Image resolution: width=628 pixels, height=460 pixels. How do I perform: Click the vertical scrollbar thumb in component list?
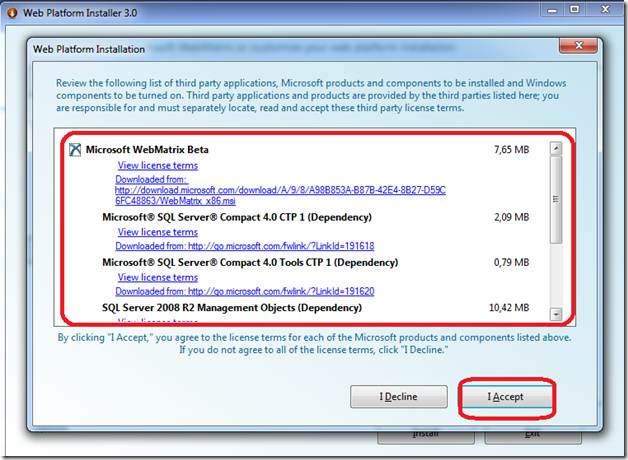[556, 199]
